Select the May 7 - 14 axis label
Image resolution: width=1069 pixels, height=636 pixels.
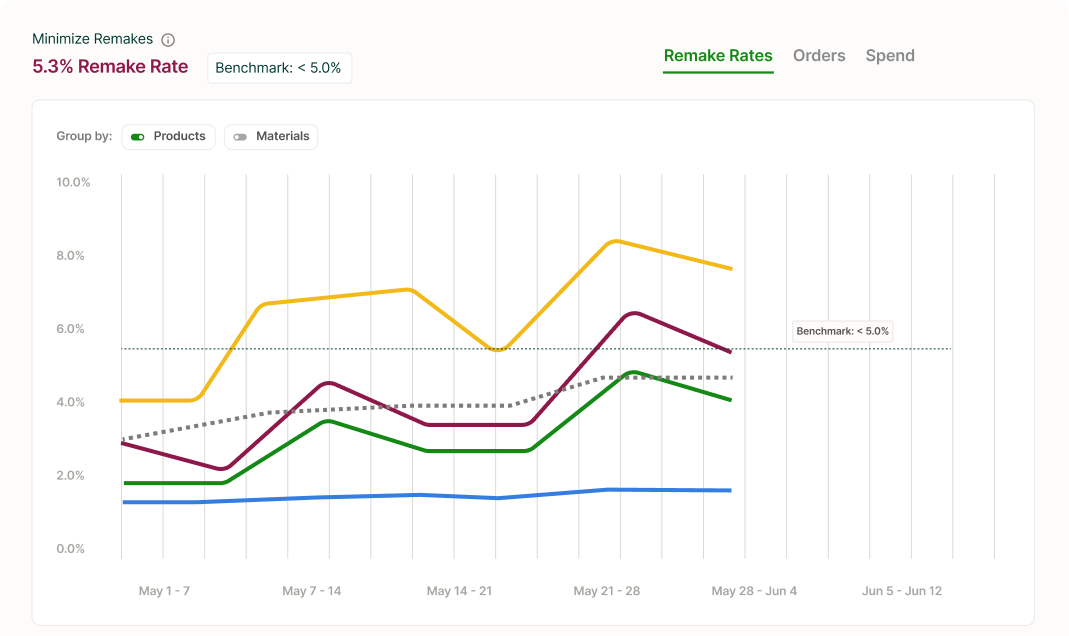[311, 591]
